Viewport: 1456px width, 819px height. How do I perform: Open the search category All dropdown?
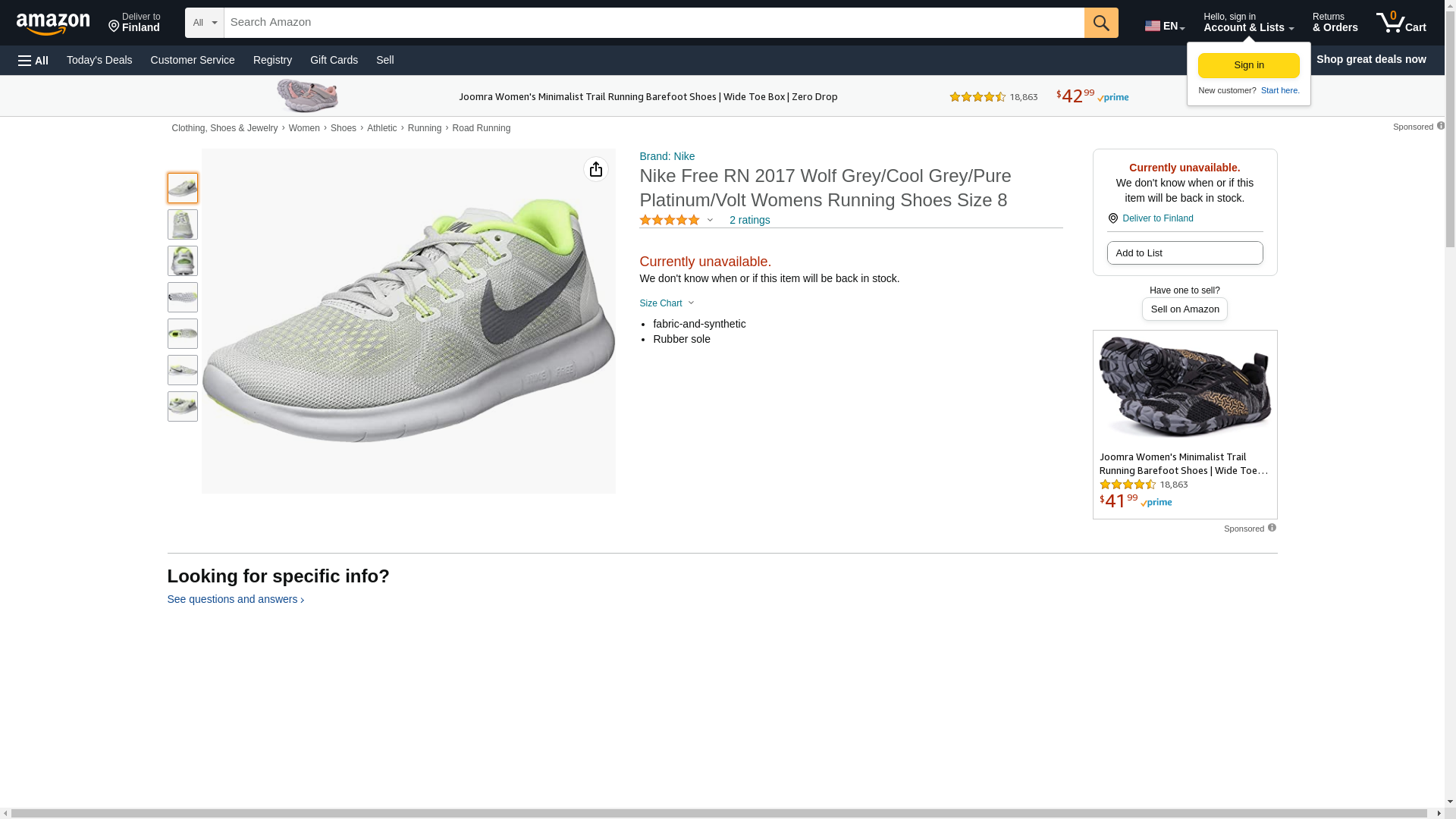click(204, 23)
